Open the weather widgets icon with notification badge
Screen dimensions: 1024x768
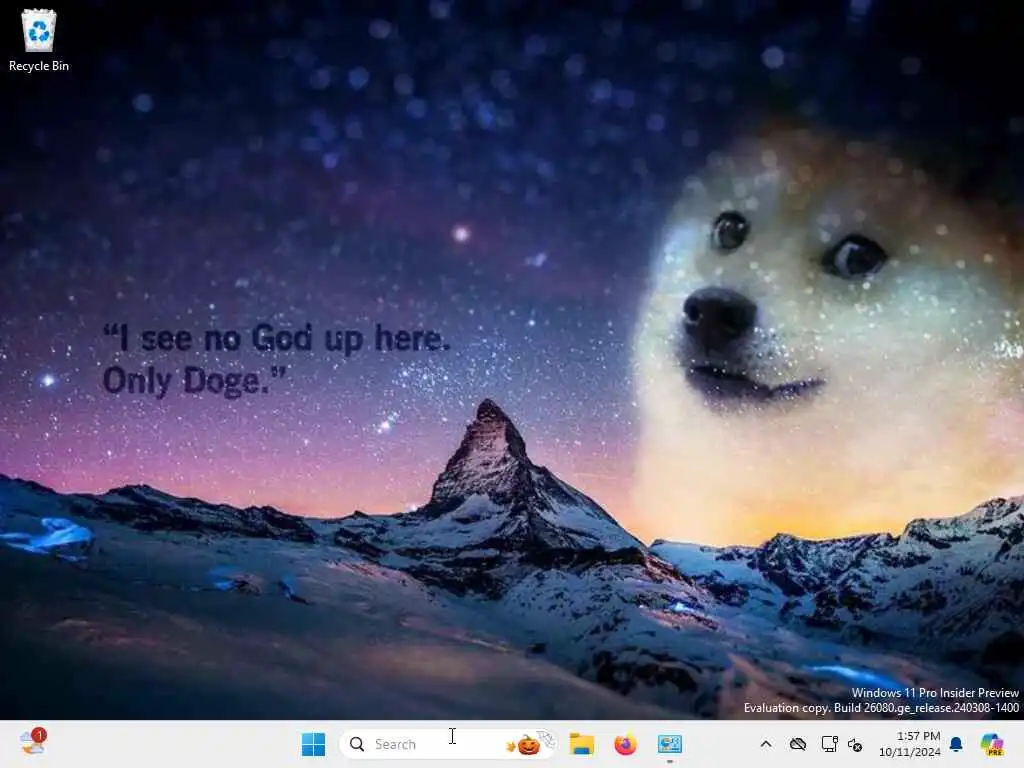click(32, 743)
